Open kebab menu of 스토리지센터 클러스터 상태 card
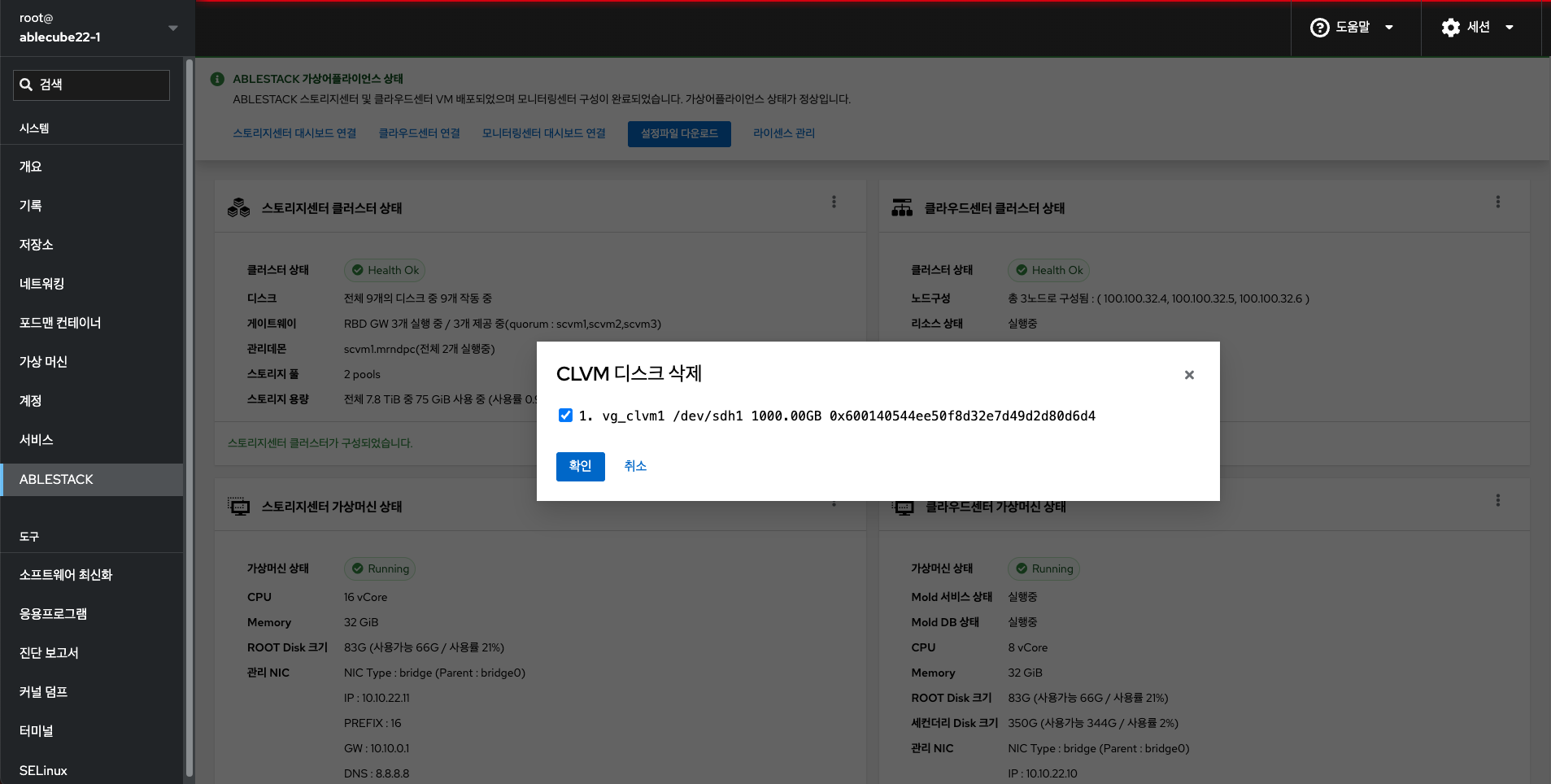This screenshot has height=784, width=1551. coord(834,202)
